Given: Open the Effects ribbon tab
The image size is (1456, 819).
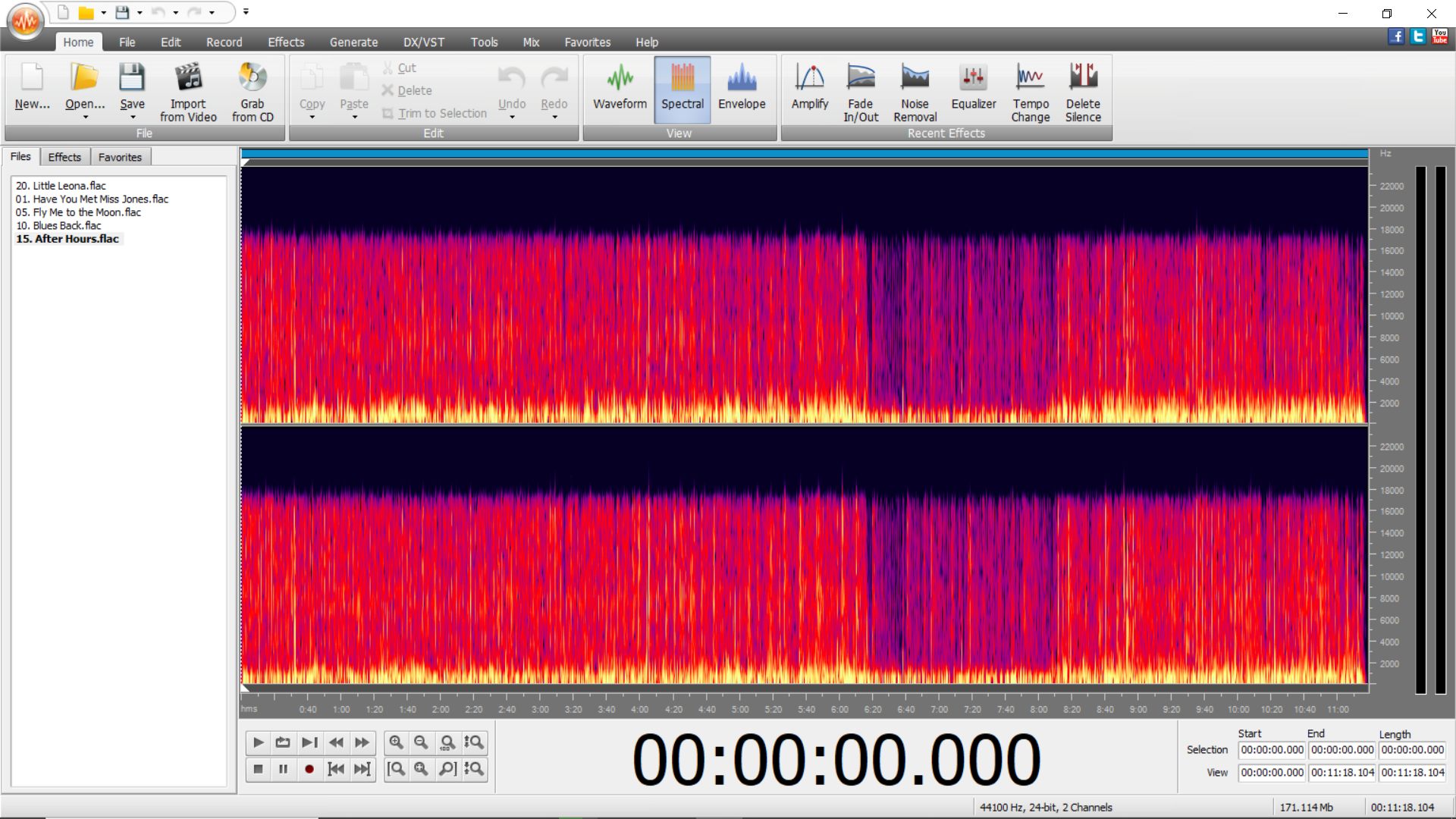Looking at the screenshot, I should [x=285, y=42].
